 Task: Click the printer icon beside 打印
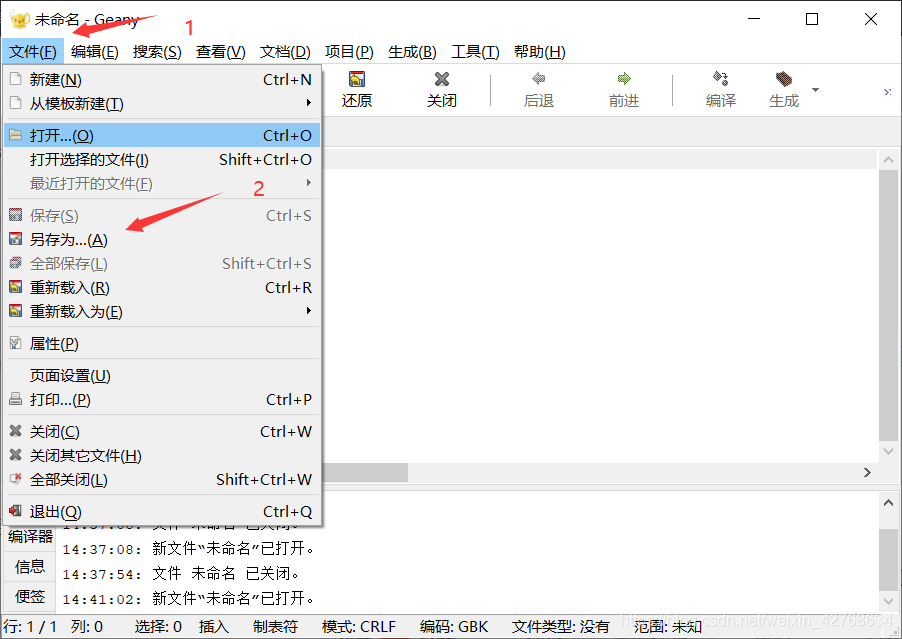click(16, 399)
